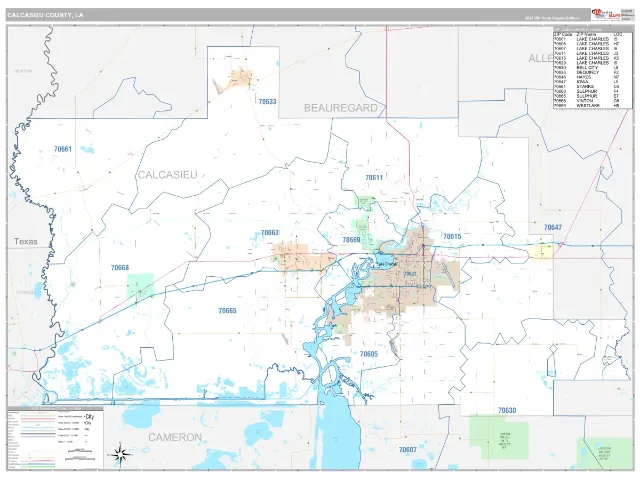The height and width of the screenshot is (480, 640).
Task: Click the VINTON row in ZIP index
Action: [x=587, y=101]
